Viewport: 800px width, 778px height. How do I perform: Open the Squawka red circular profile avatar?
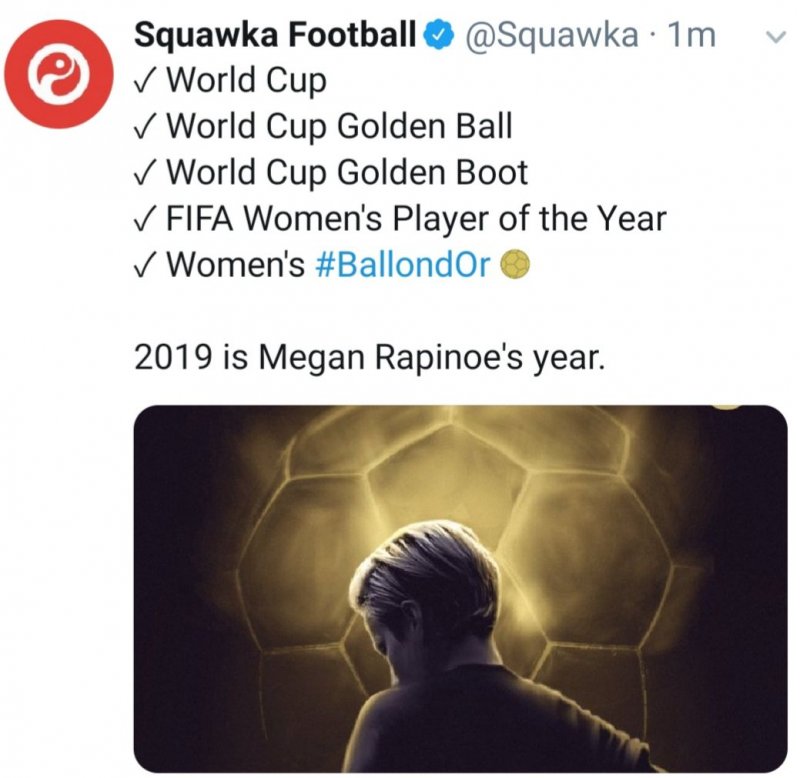click(x=59, y=74)
